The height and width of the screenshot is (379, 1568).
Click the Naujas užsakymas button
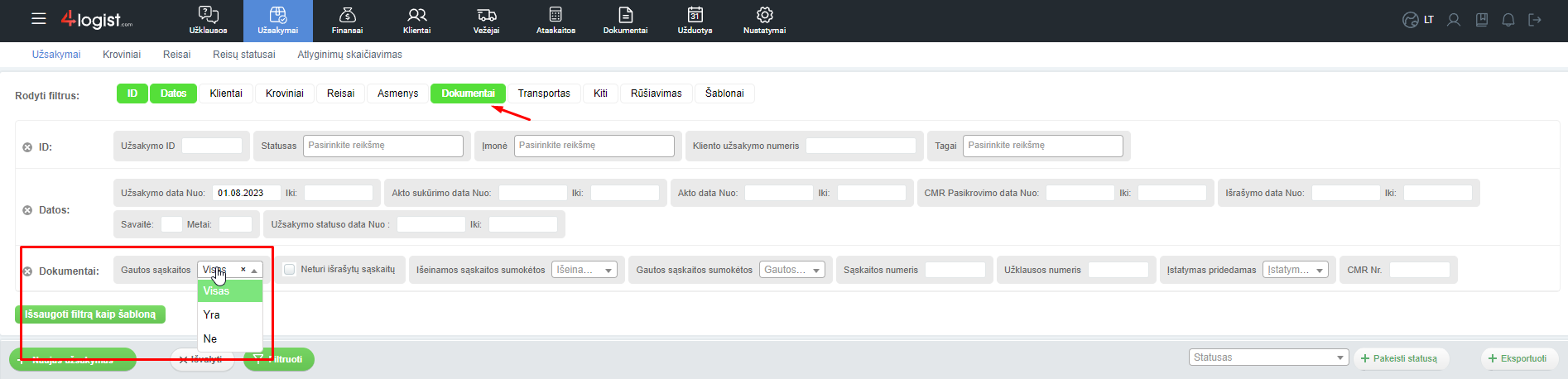73,359
